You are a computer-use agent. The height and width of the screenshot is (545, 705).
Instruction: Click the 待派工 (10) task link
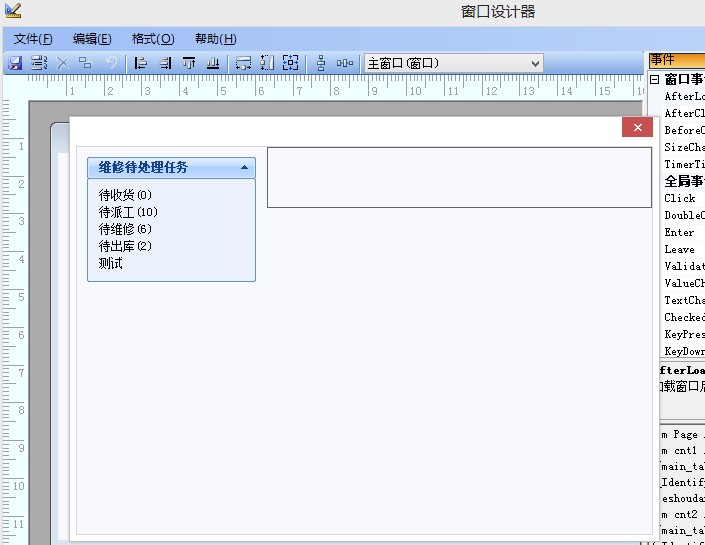point(128,212)
